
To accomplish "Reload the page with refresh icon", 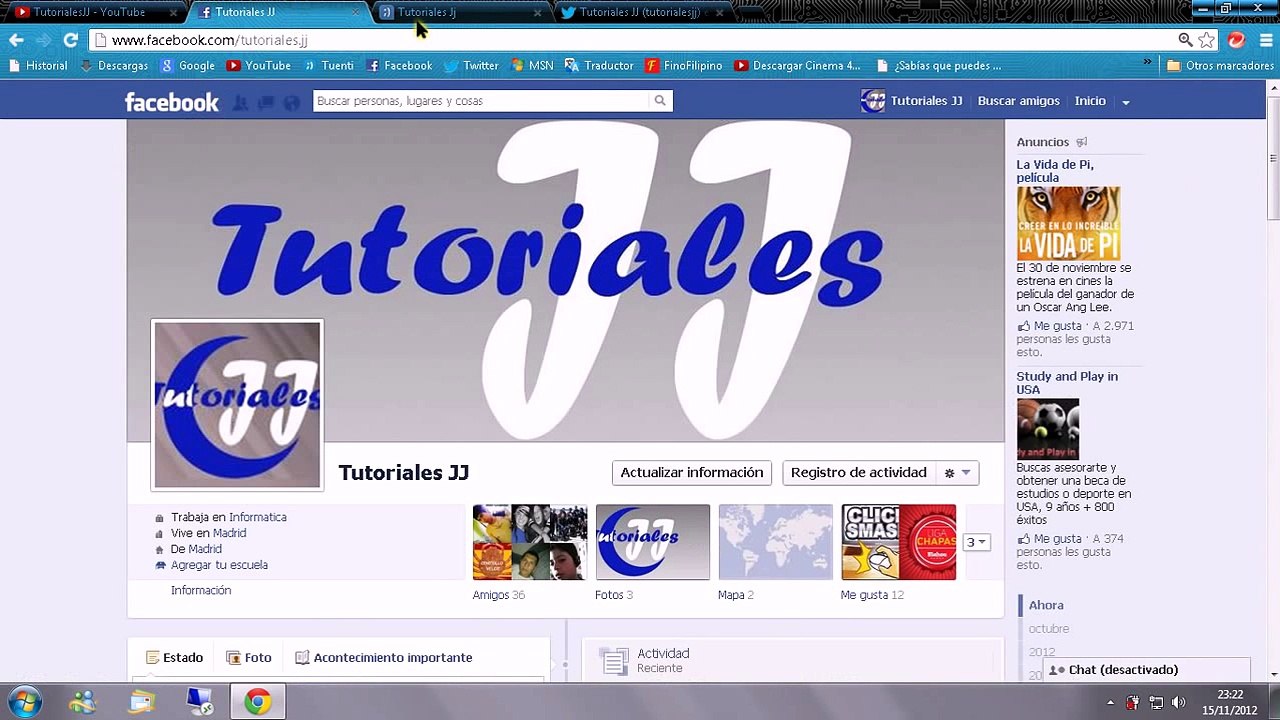I will (x=70, y=40).
